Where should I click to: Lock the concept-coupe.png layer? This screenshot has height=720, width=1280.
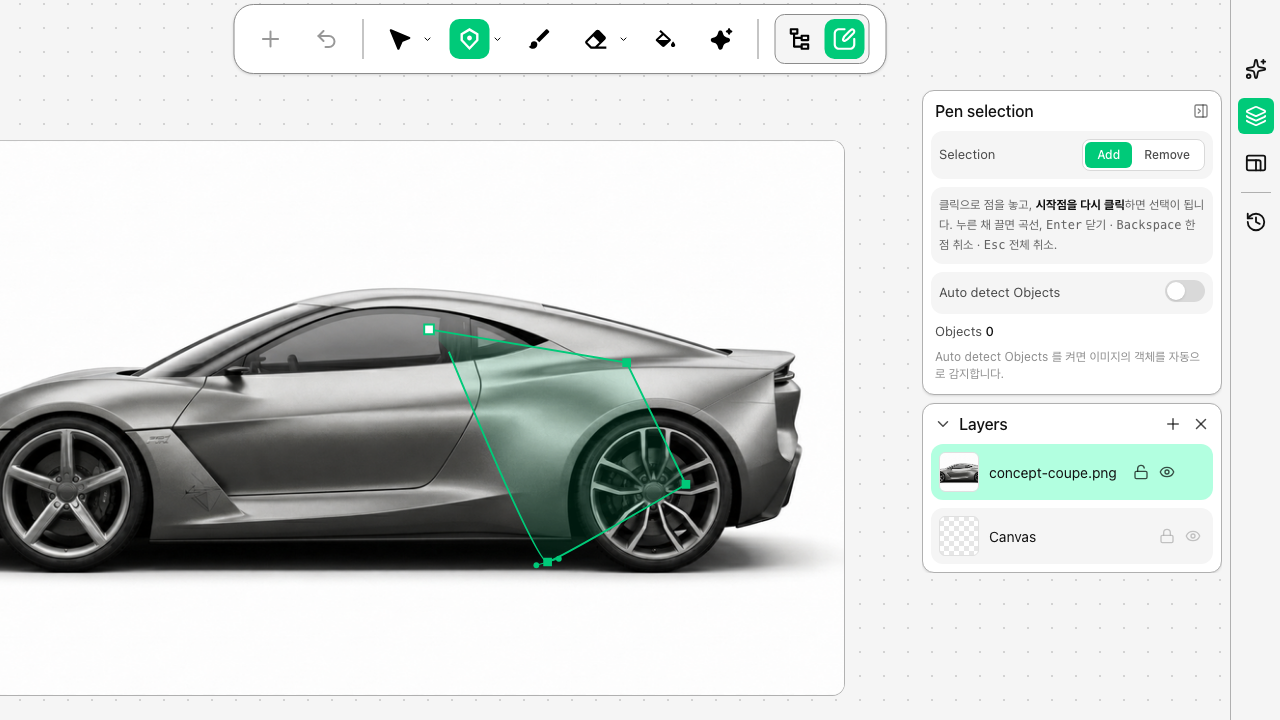point(1140,472)
